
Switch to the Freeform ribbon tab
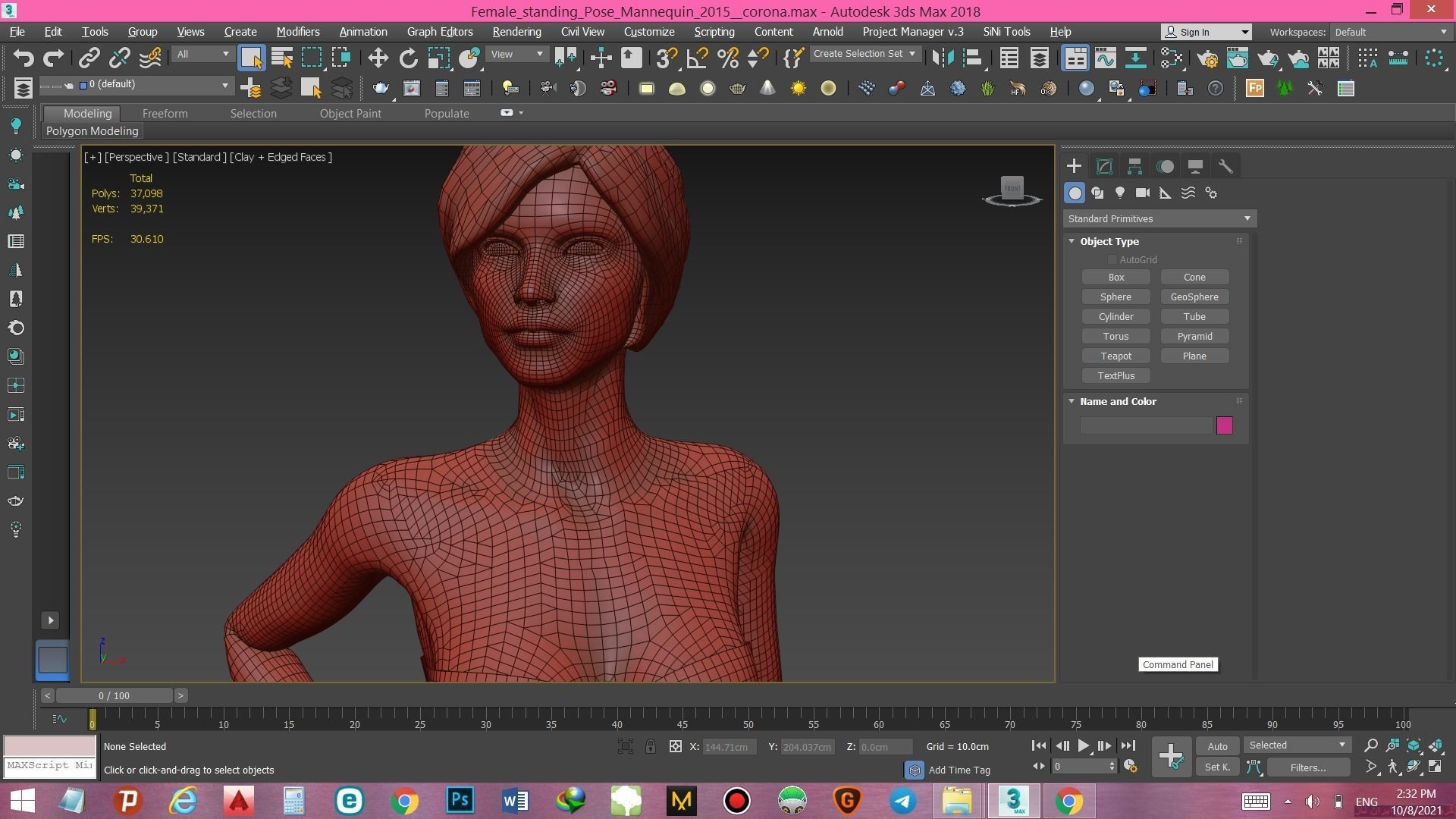pyautogui.click(x=165, y=113)
